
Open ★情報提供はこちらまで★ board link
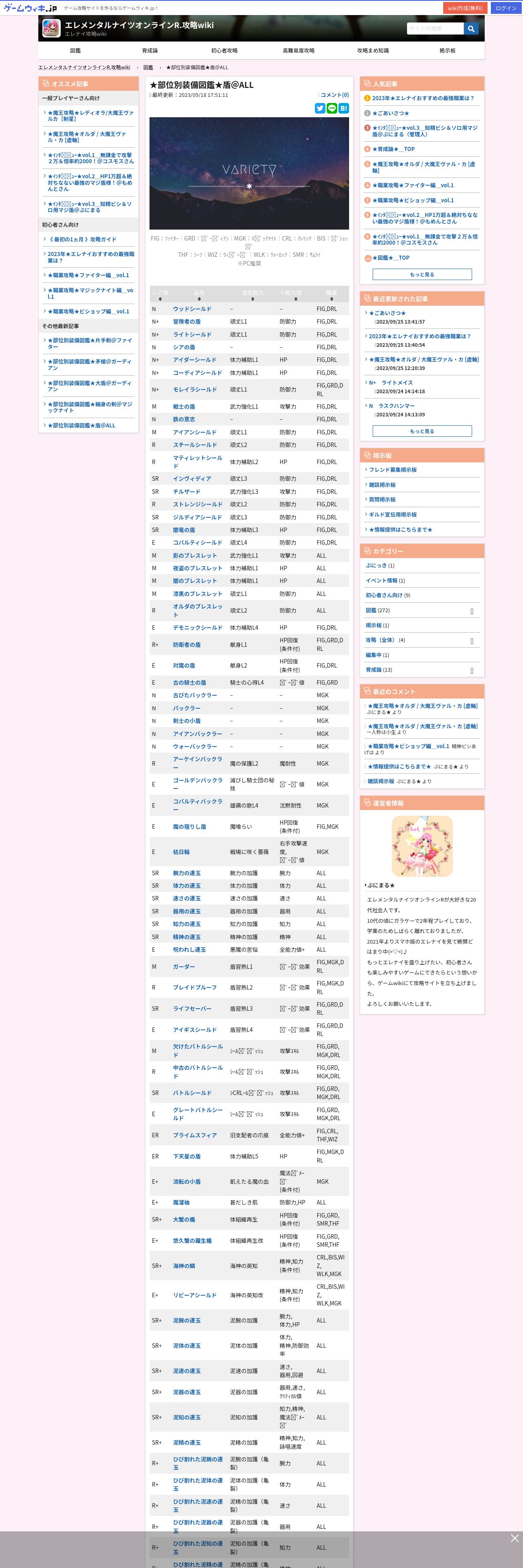(x=400, y=530)
